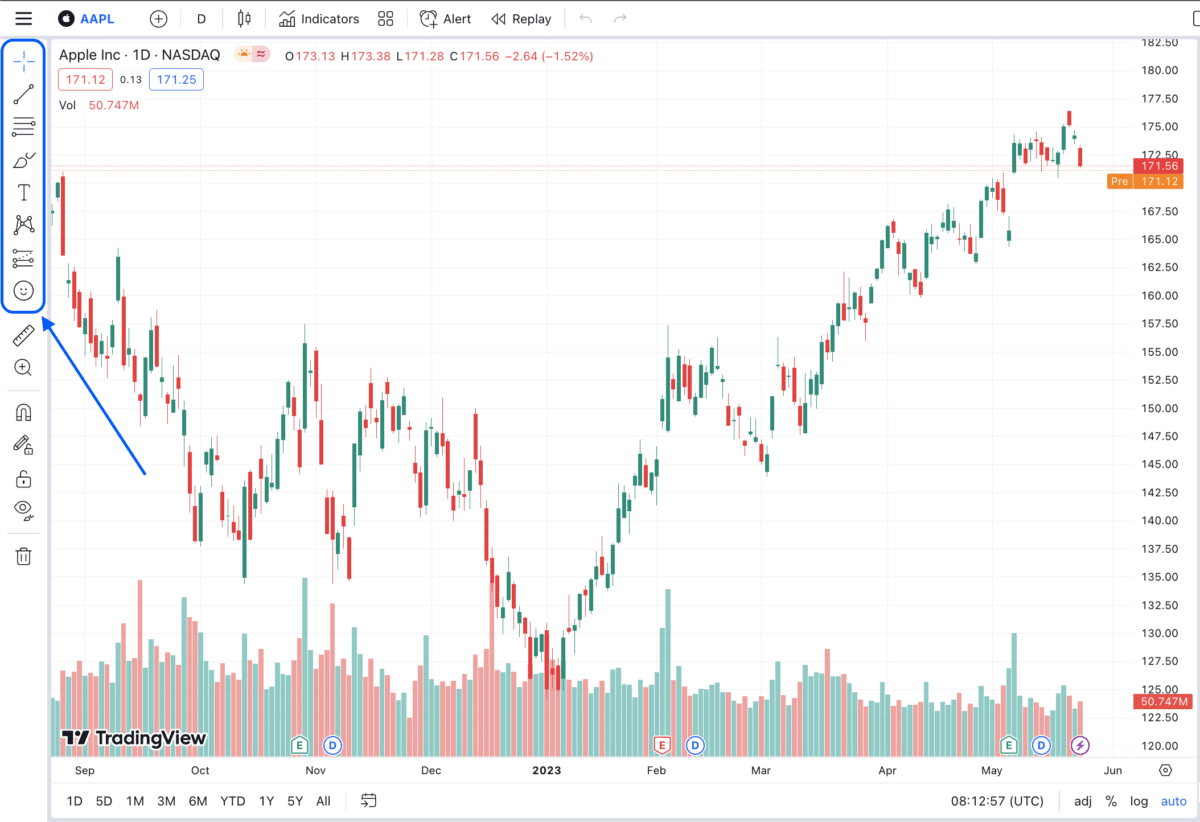This screenshot has width=1200, height=822.
Task: Click the zoom in magnifier tool
Action: point(24,368)
